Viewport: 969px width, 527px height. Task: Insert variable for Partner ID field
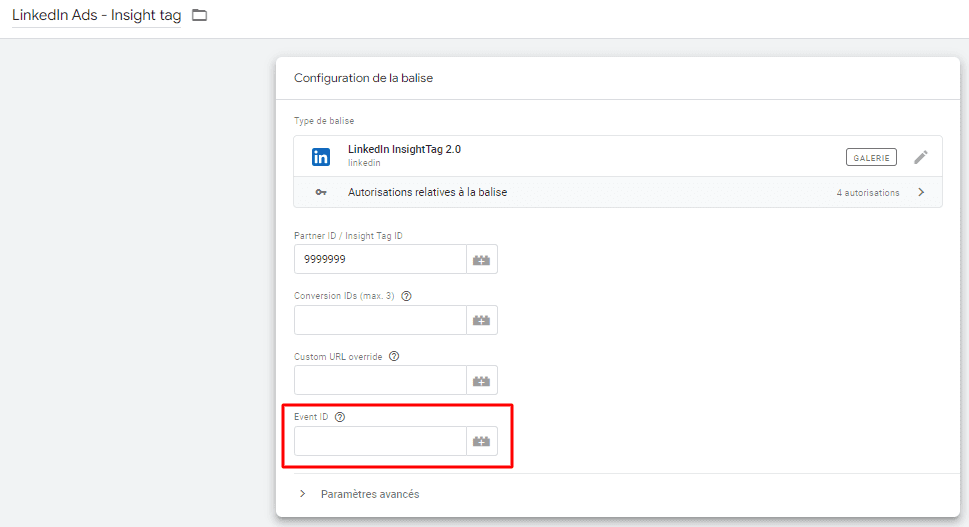481,259
